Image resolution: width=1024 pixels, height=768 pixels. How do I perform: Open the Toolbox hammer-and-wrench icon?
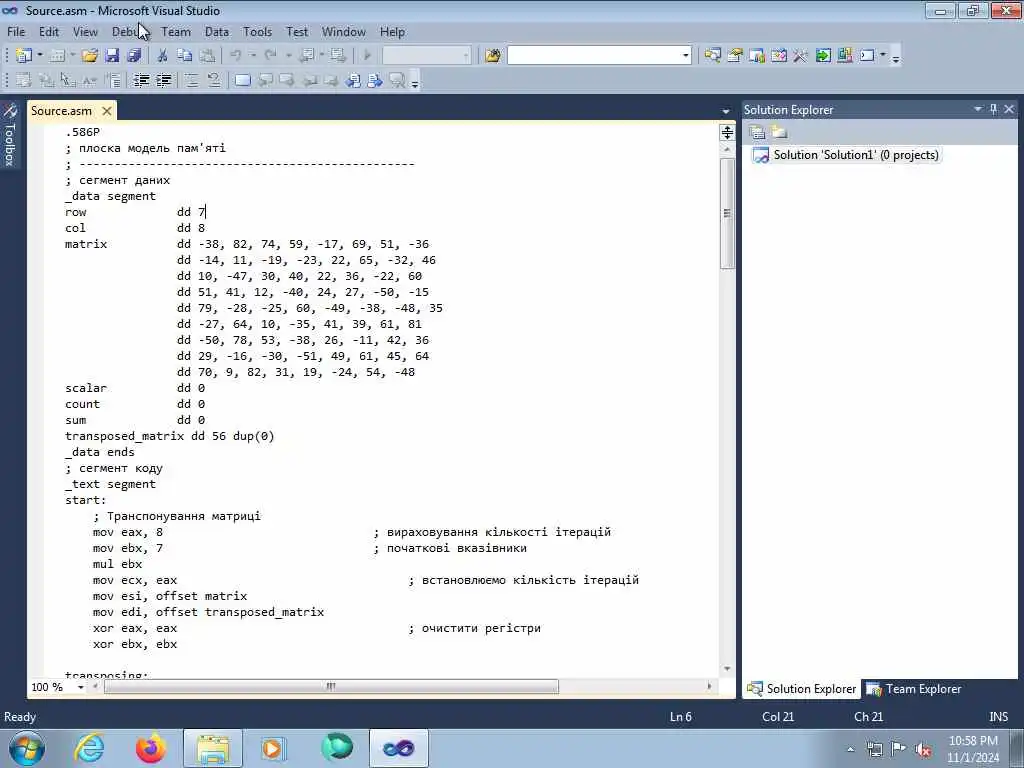click(x=801, y=56)
